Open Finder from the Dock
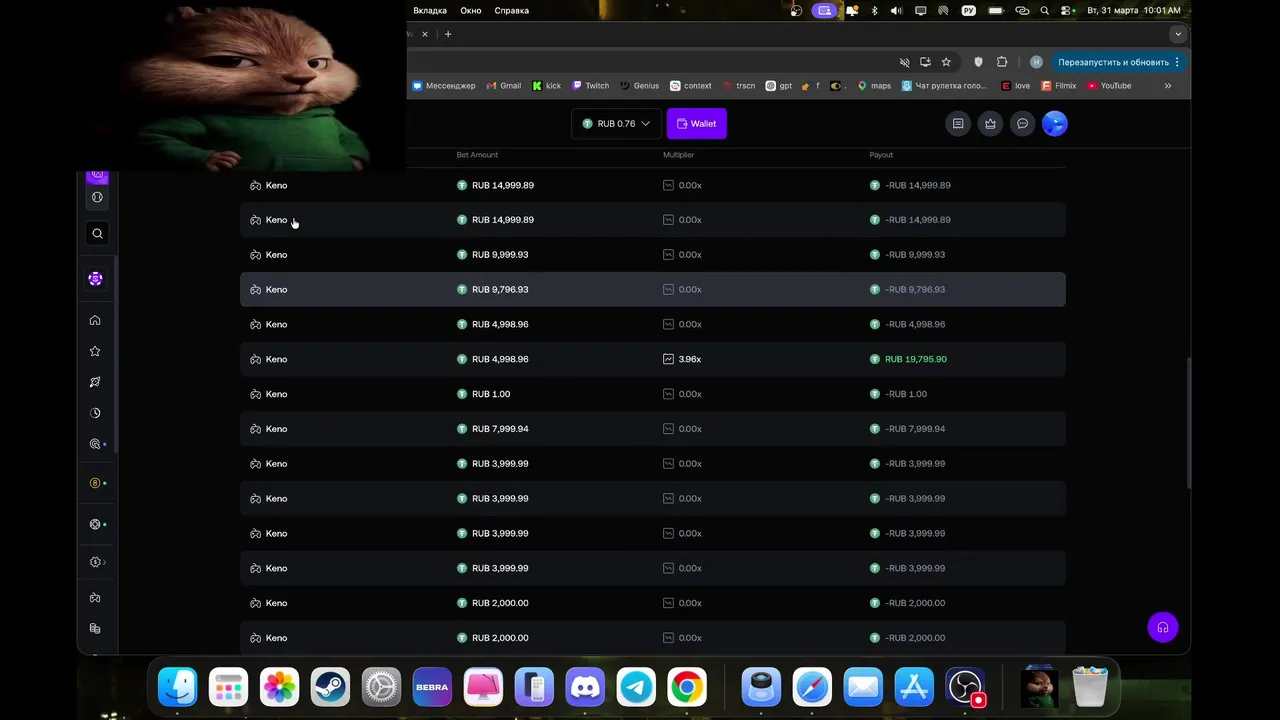The height and width of the screenshot is (720, 1280). click(x=178, y=687)
